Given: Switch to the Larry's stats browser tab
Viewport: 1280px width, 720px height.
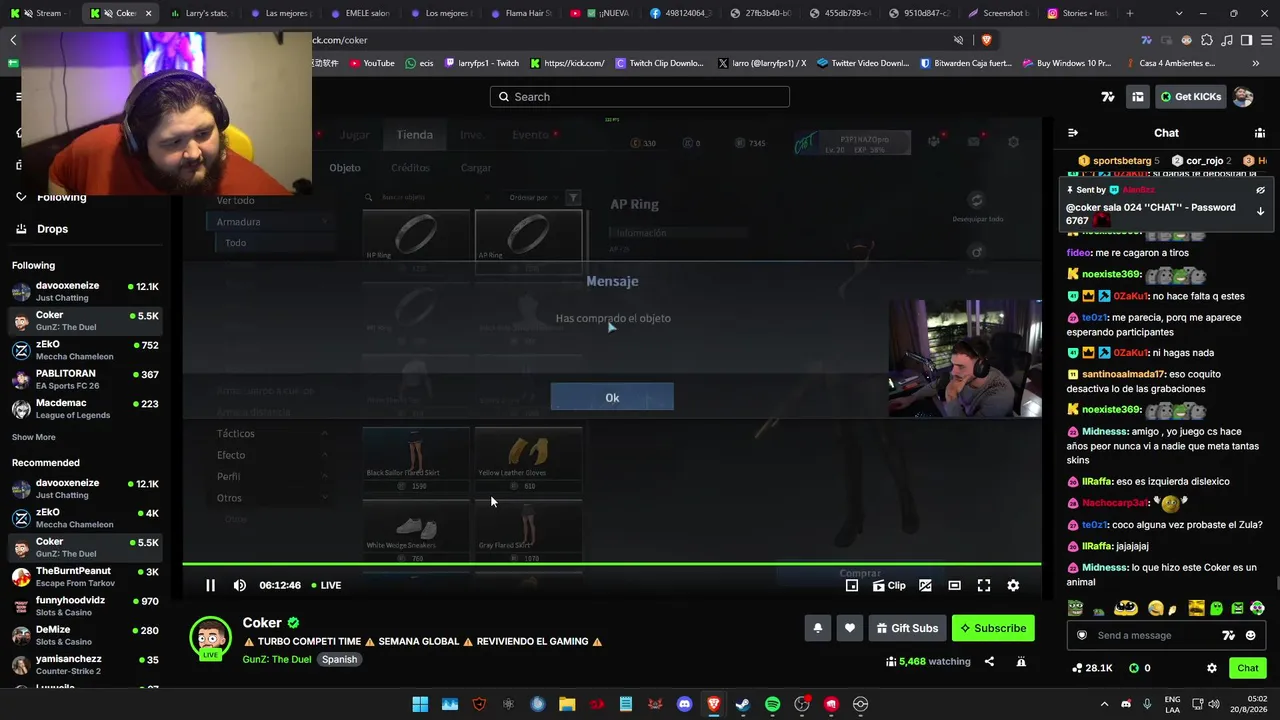Looking at the screenshot, I should pos(200,13).
